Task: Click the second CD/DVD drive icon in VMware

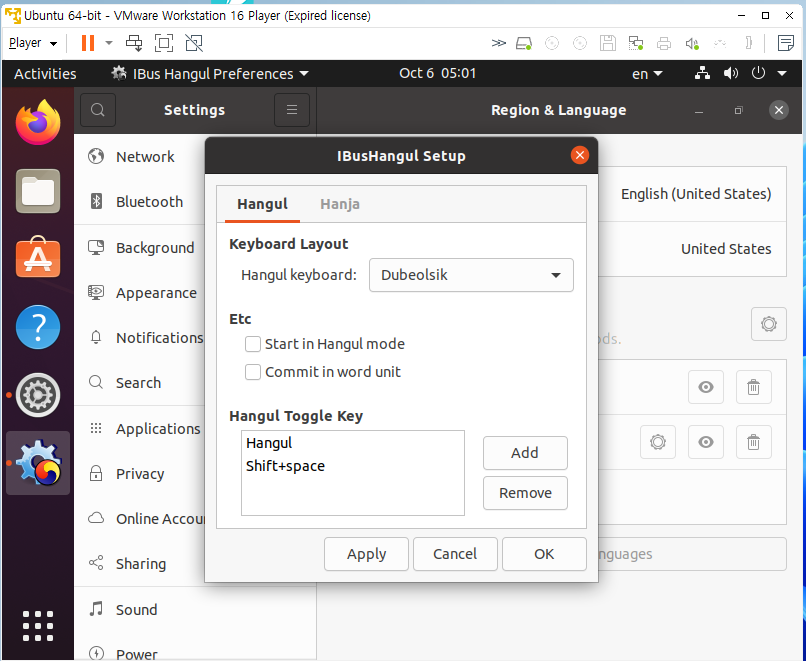Action: [x=580, y=44]
